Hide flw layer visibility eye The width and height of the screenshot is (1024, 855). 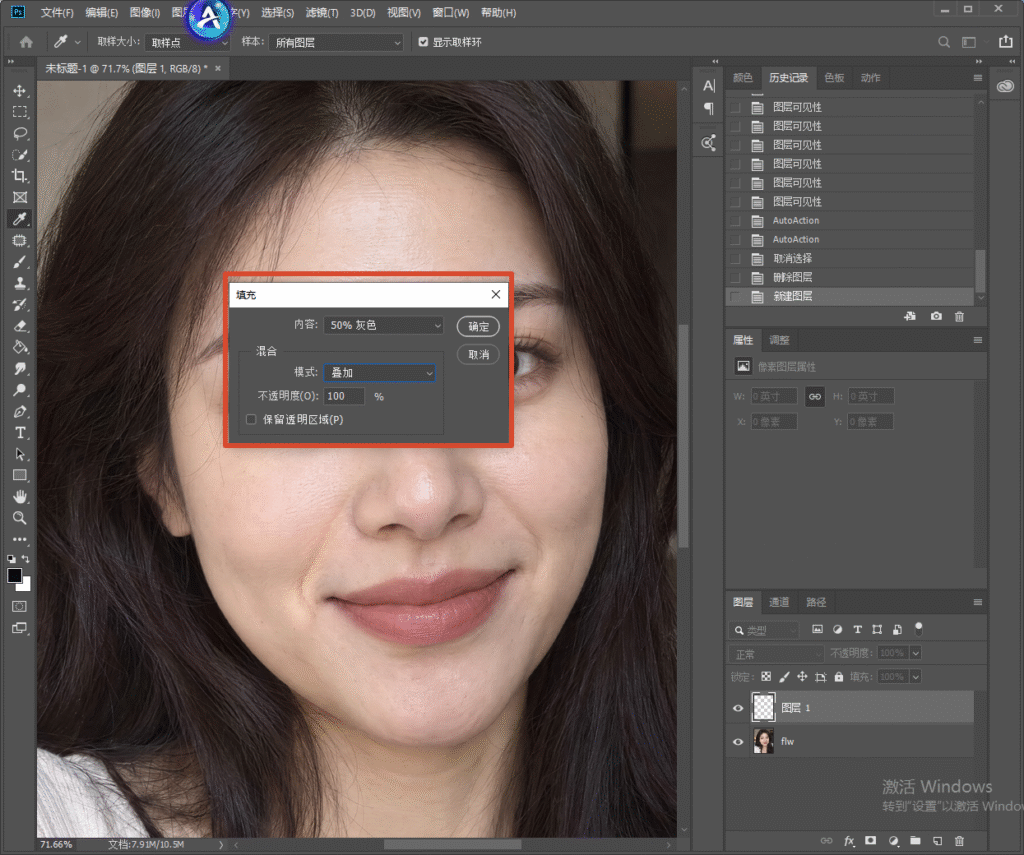[x=738, y=741]
